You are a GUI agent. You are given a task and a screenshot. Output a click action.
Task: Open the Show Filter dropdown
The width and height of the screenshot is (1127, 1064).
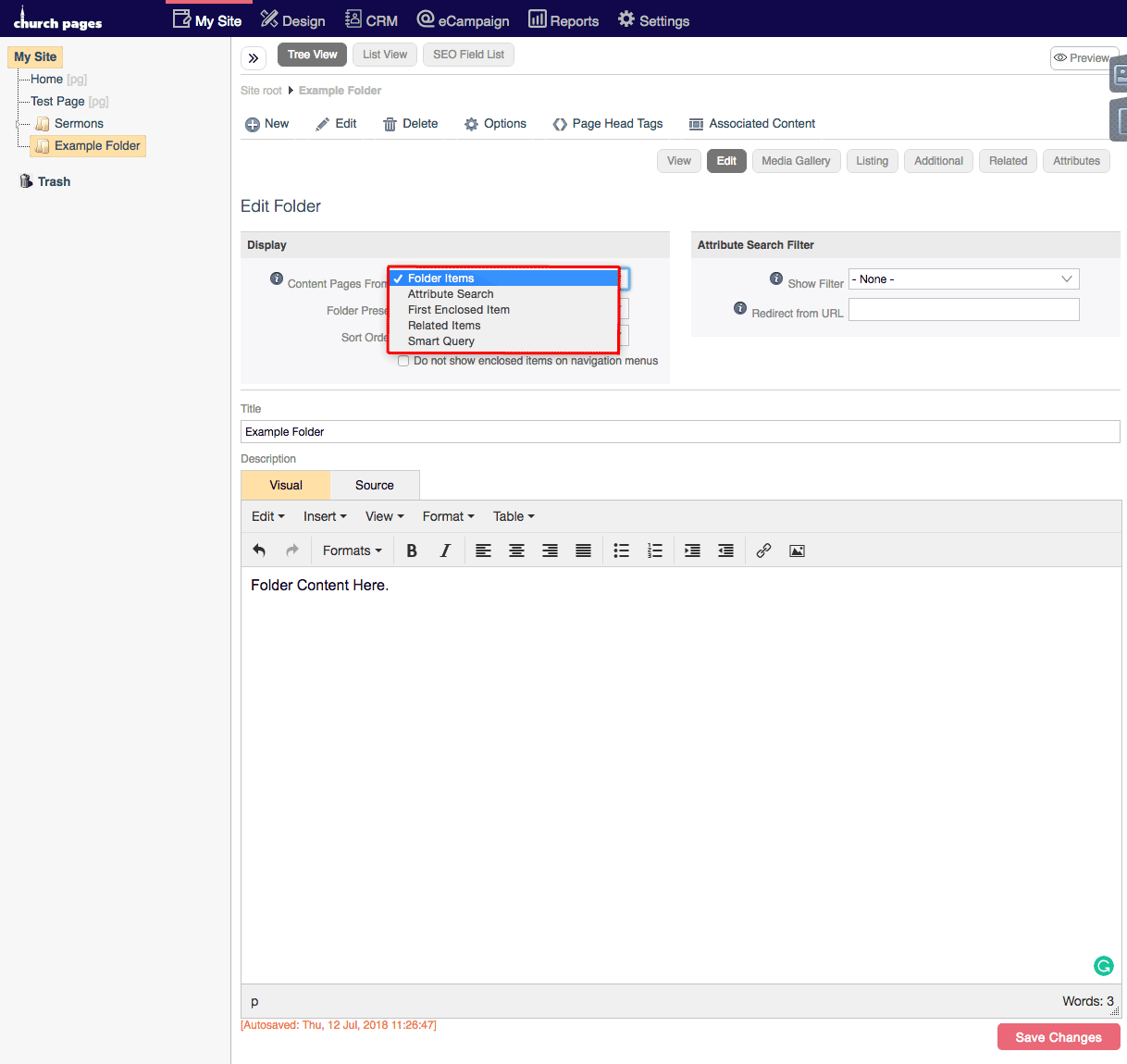point(964,279)
